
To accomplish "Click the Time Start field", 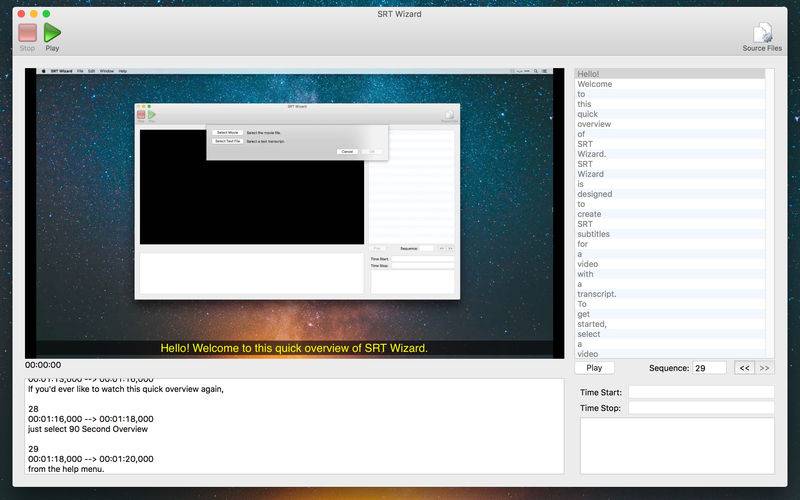I will [701, 392].
